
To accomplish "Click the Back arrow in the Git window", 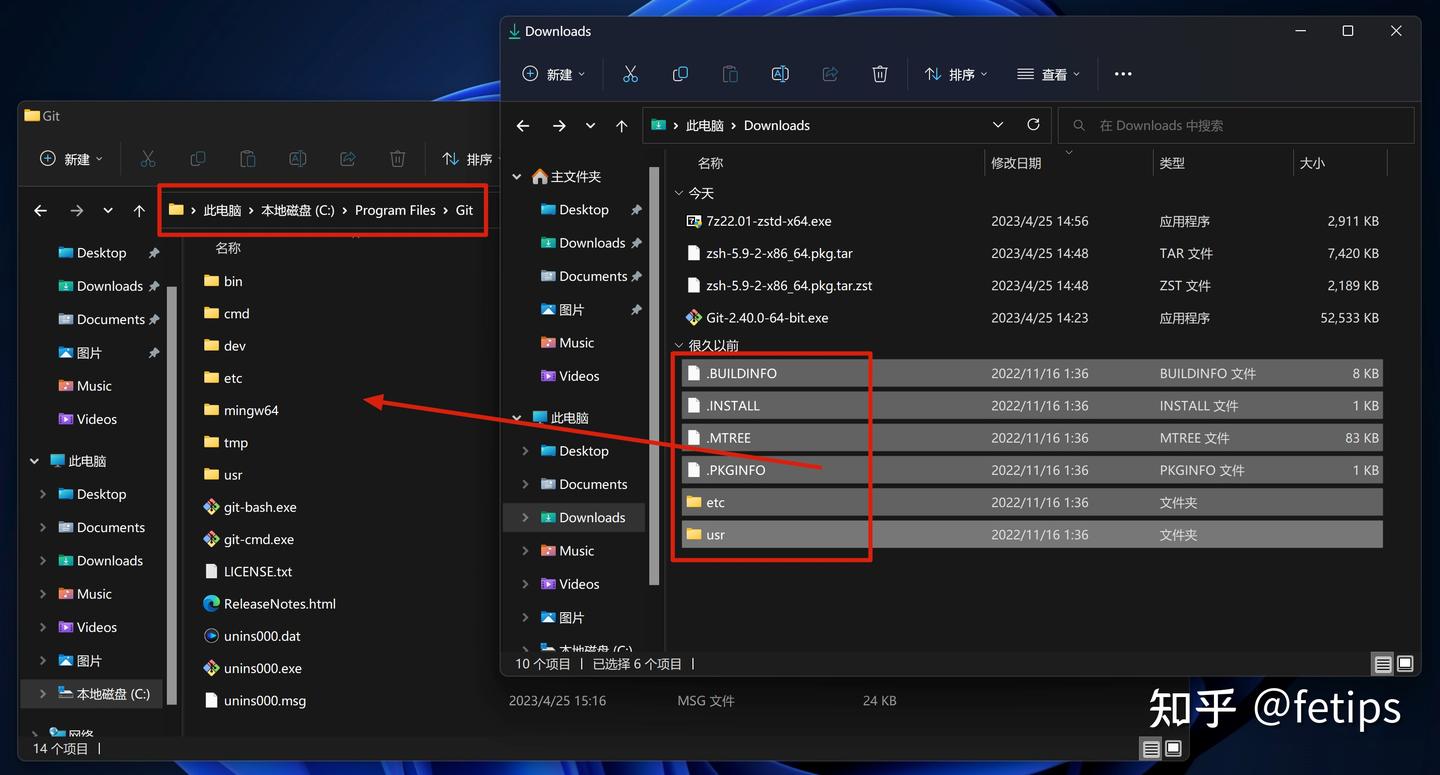I will 40,210.
